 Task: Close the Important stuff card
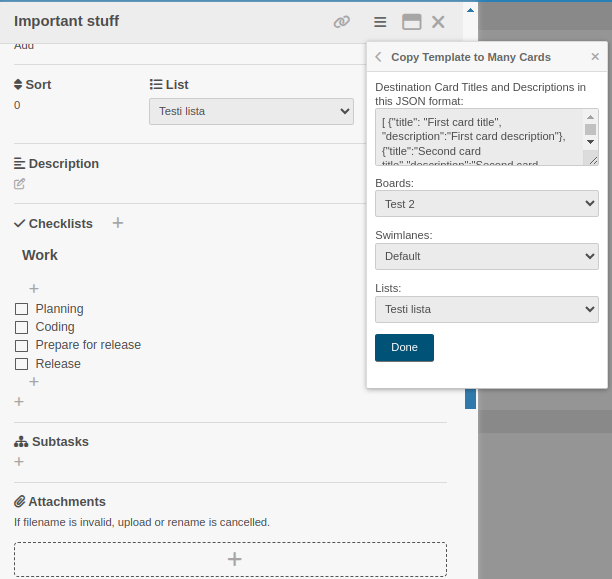(x=438, y=22)
